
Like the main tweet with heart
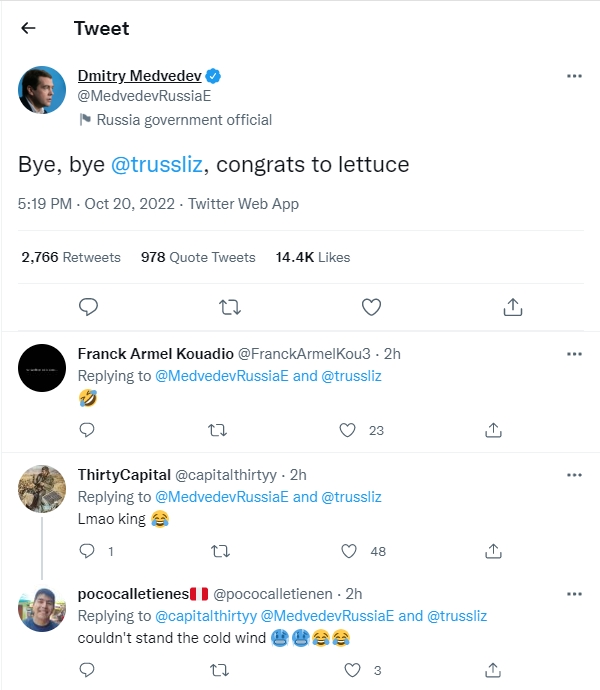pos(371,306)
